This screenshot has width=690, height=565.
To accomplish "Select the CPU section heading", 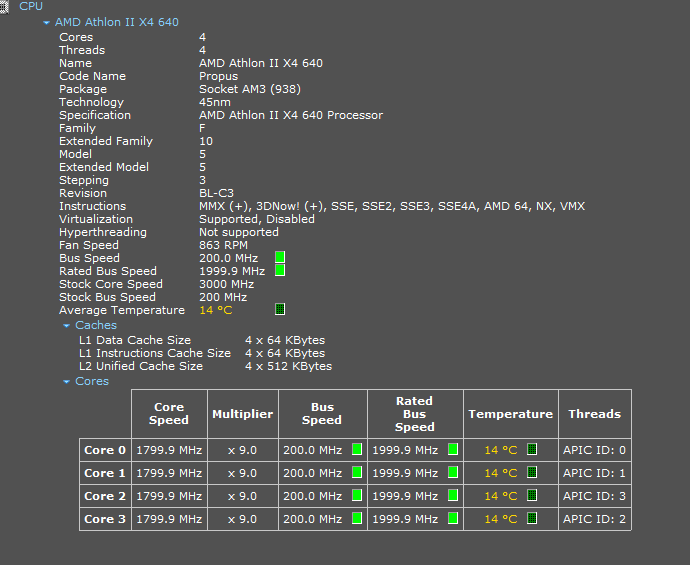I will [31, 6].
